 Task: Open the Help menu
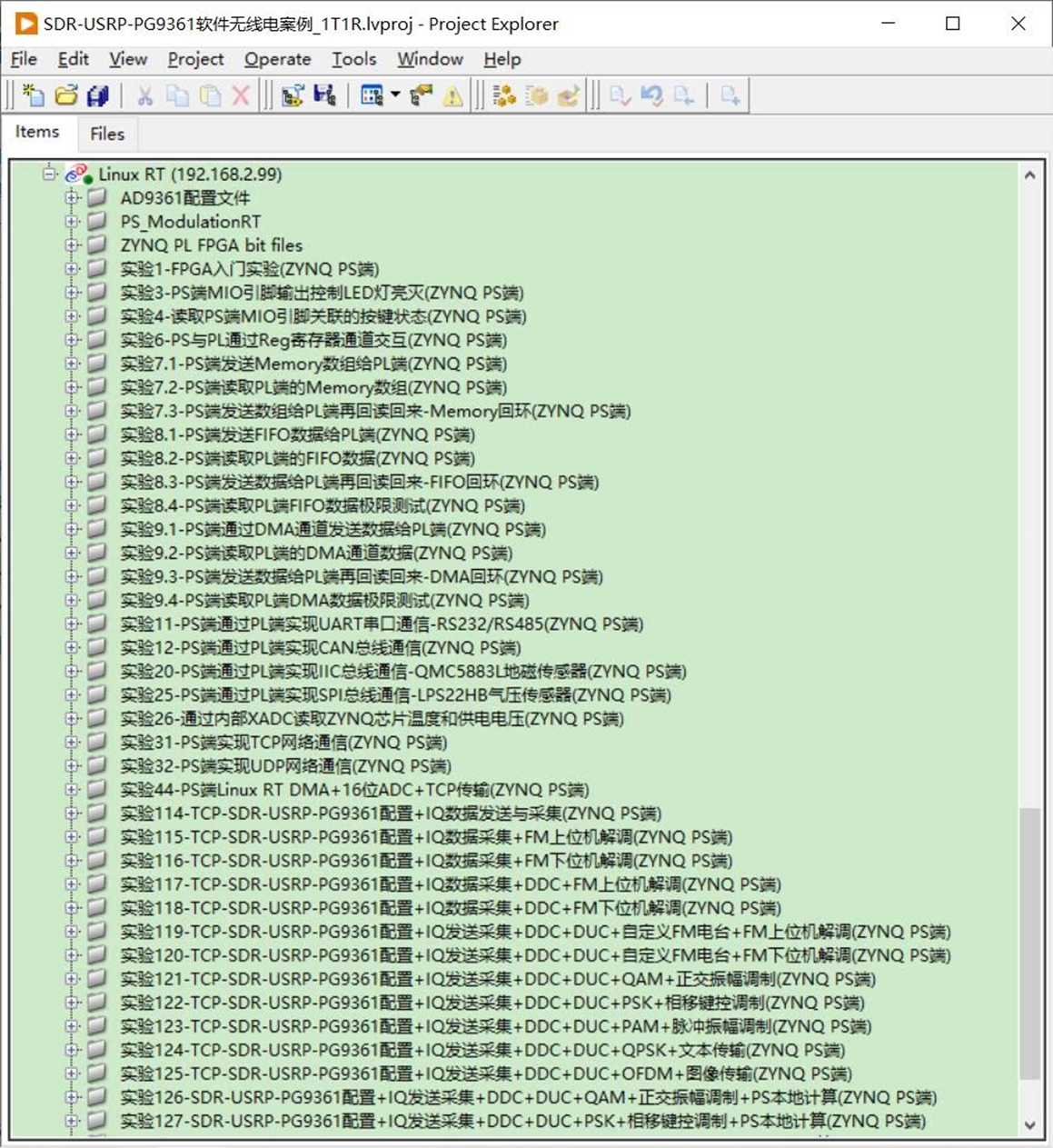click(502, 59)
